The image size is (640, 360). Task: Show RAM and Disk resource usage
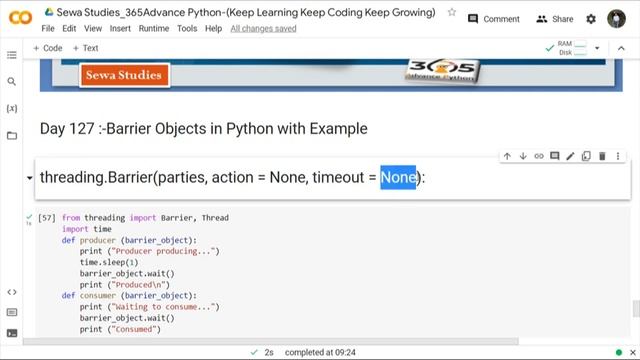[x=566, y=48]
